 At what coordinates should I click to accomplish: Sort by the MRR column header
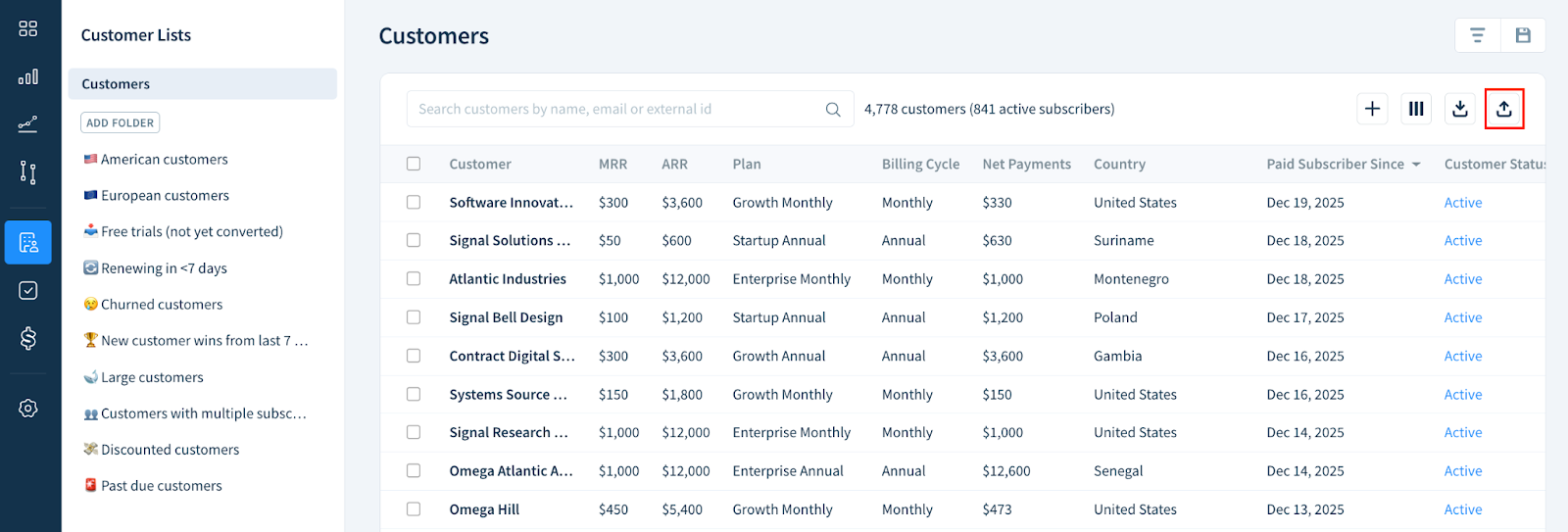612,164
